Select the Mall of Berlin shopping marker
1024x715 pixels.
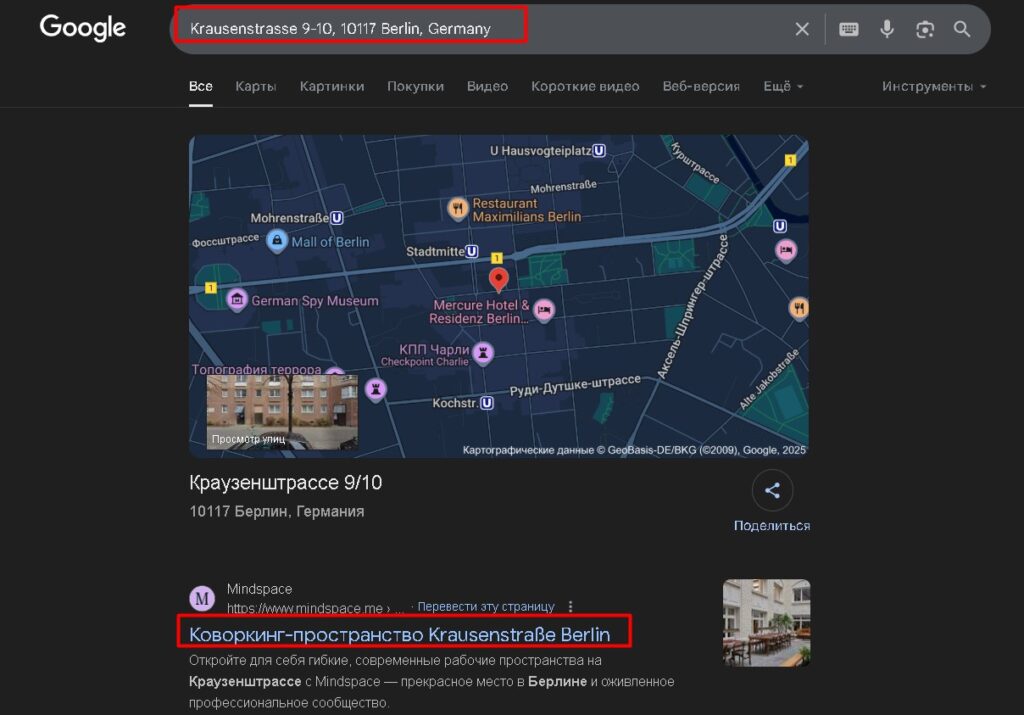pos(277,241)
